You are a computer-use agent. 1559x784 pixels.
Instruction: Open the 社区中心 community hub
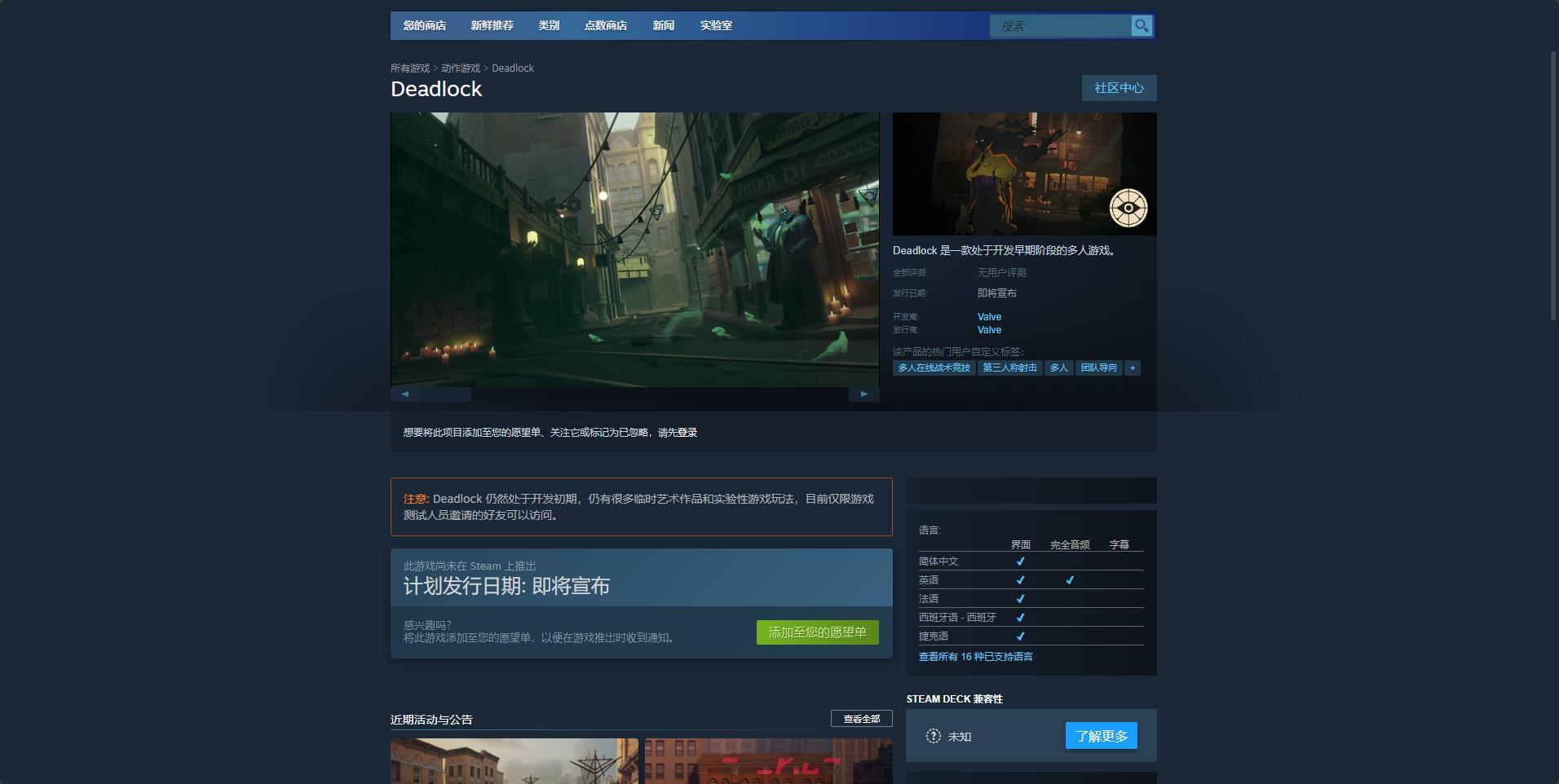[1120, 88]
